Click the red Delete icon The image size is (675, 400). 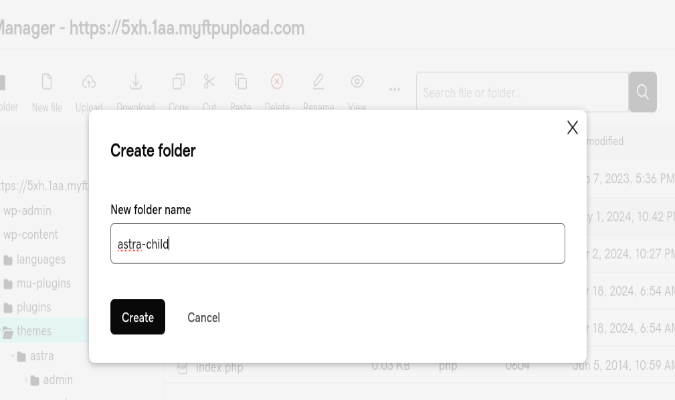coord(277,81)
